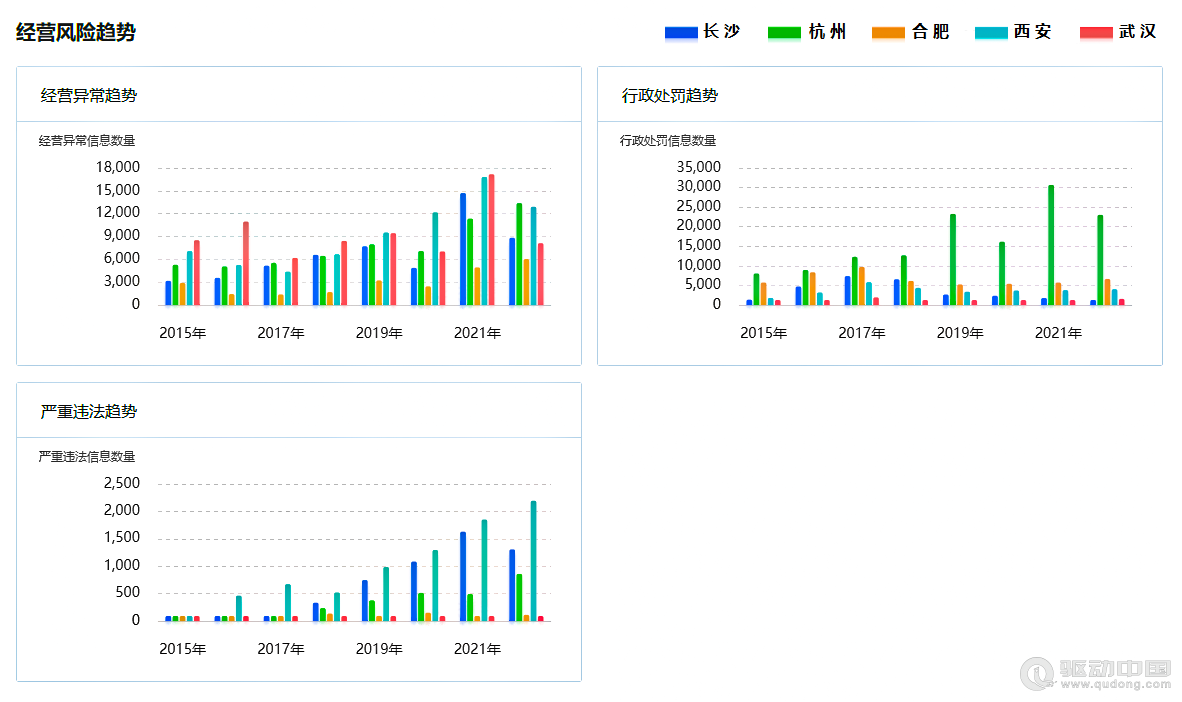Click 2017年 label in 行政处罚 chart
Viewport: 1182px width, 702px height.
tap(862, 333)
